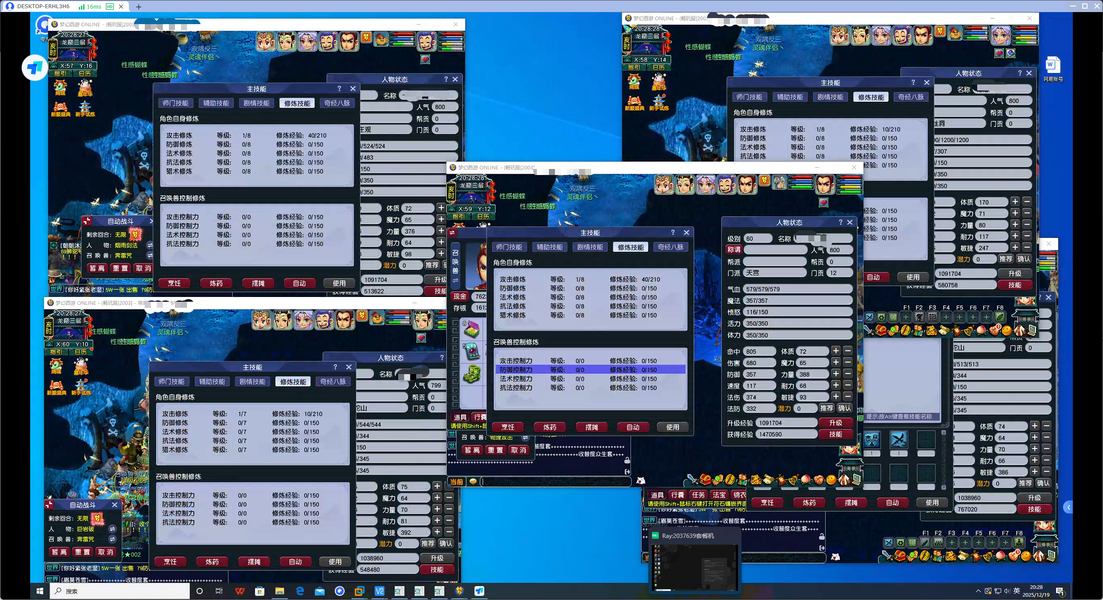Click 使用 button in center skill panel
The width and height of the screenshot is (1103, 600).
(x=673, y=427)
